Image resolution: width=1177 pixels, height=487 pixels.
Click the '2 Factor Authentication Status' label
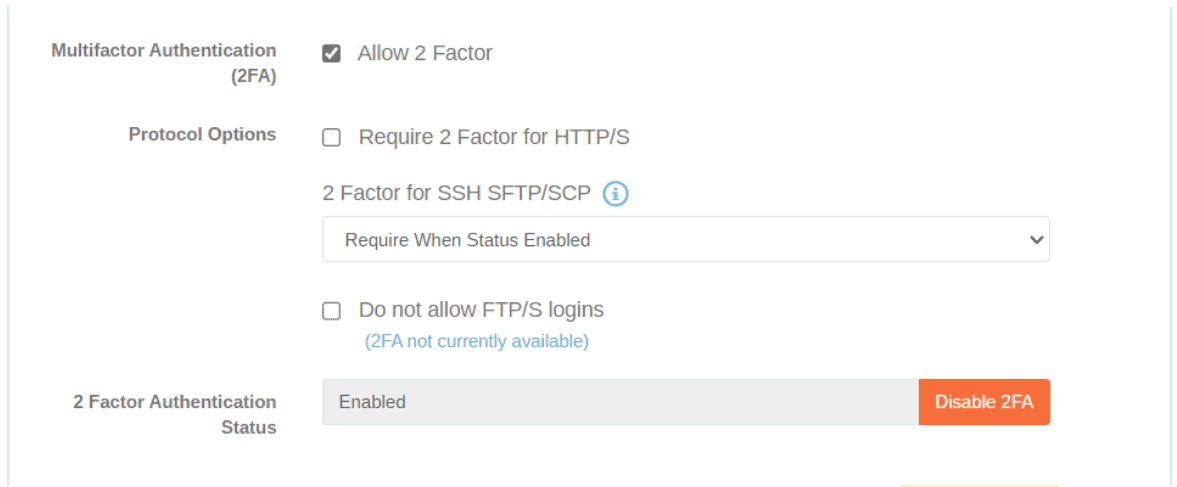click(175, 414)
